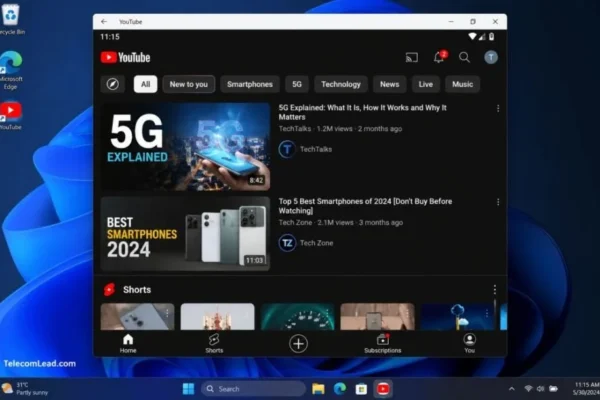This screenshot has height=400, width=600.
Task: Play the 5G Explained video thumbnail
Action: [186, 147]
